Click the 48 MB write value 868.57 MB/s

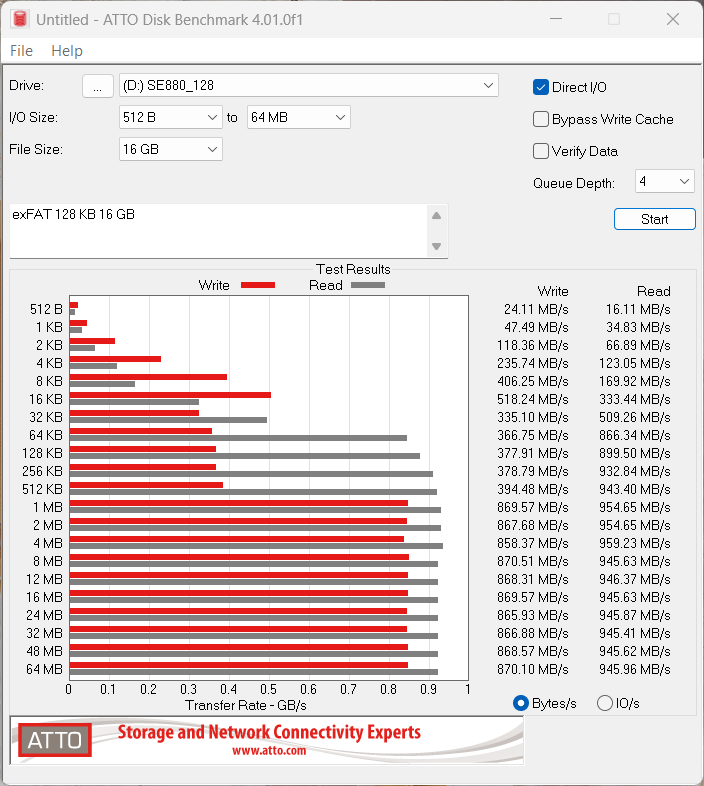tap(533, 651)
